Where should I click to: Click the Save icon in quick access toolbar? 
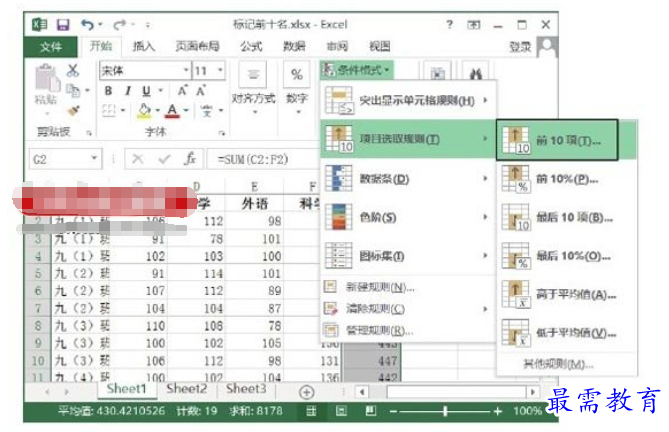(63, 25)
